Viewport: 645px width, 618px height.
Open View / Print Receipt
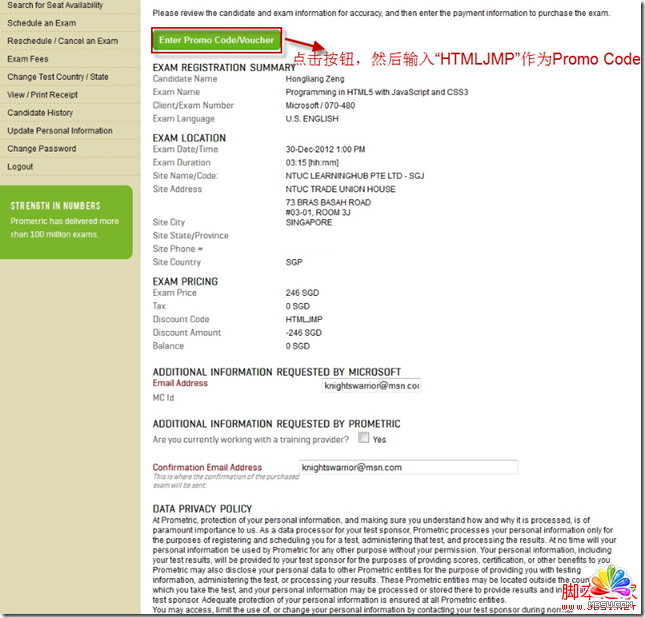coord(44,95)
